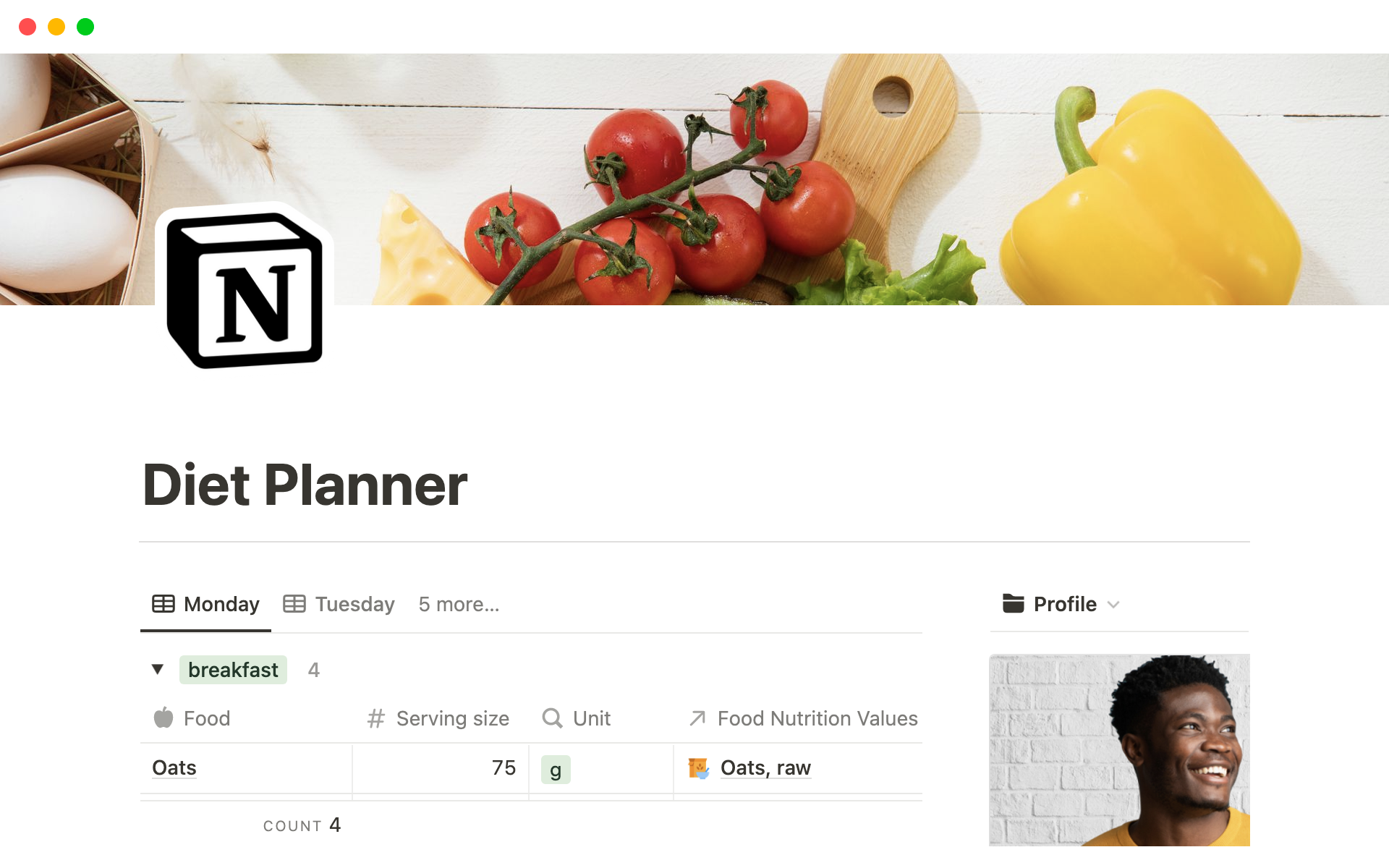Screen dimensions: 1389x868
Task: Collapse the breakfast group triangle
Action: (158, 669)
